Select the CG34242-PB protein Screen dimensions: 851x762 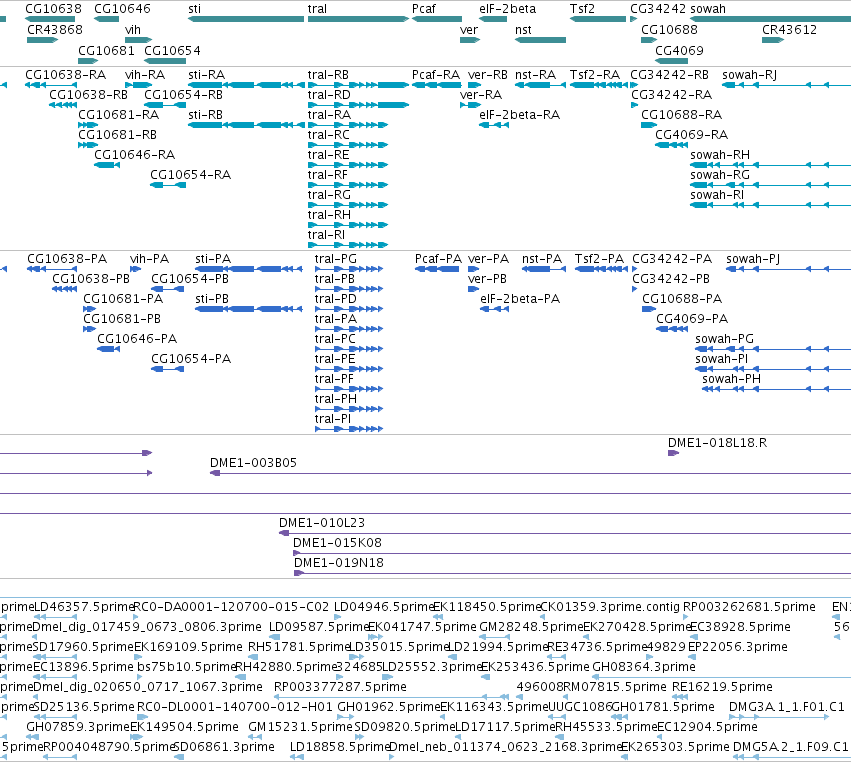coord(634,289)
